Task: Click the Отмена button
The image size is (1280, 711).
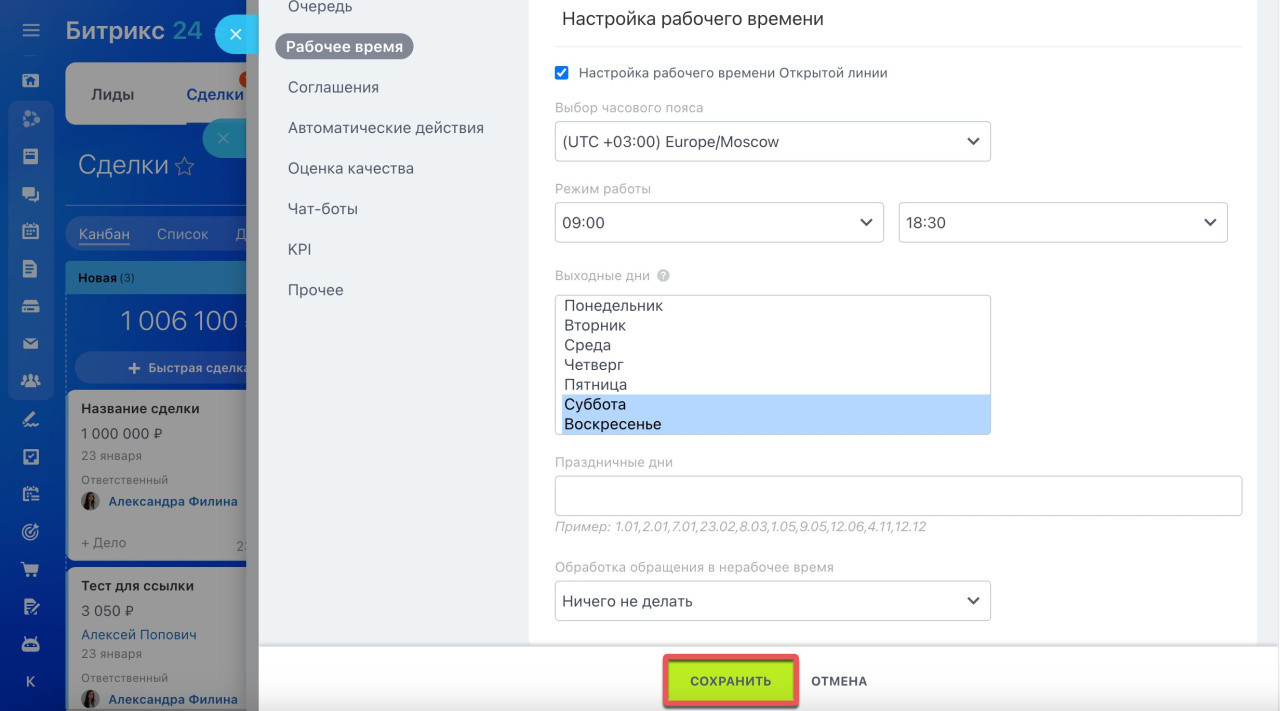Action: click(x=839, y=681)
